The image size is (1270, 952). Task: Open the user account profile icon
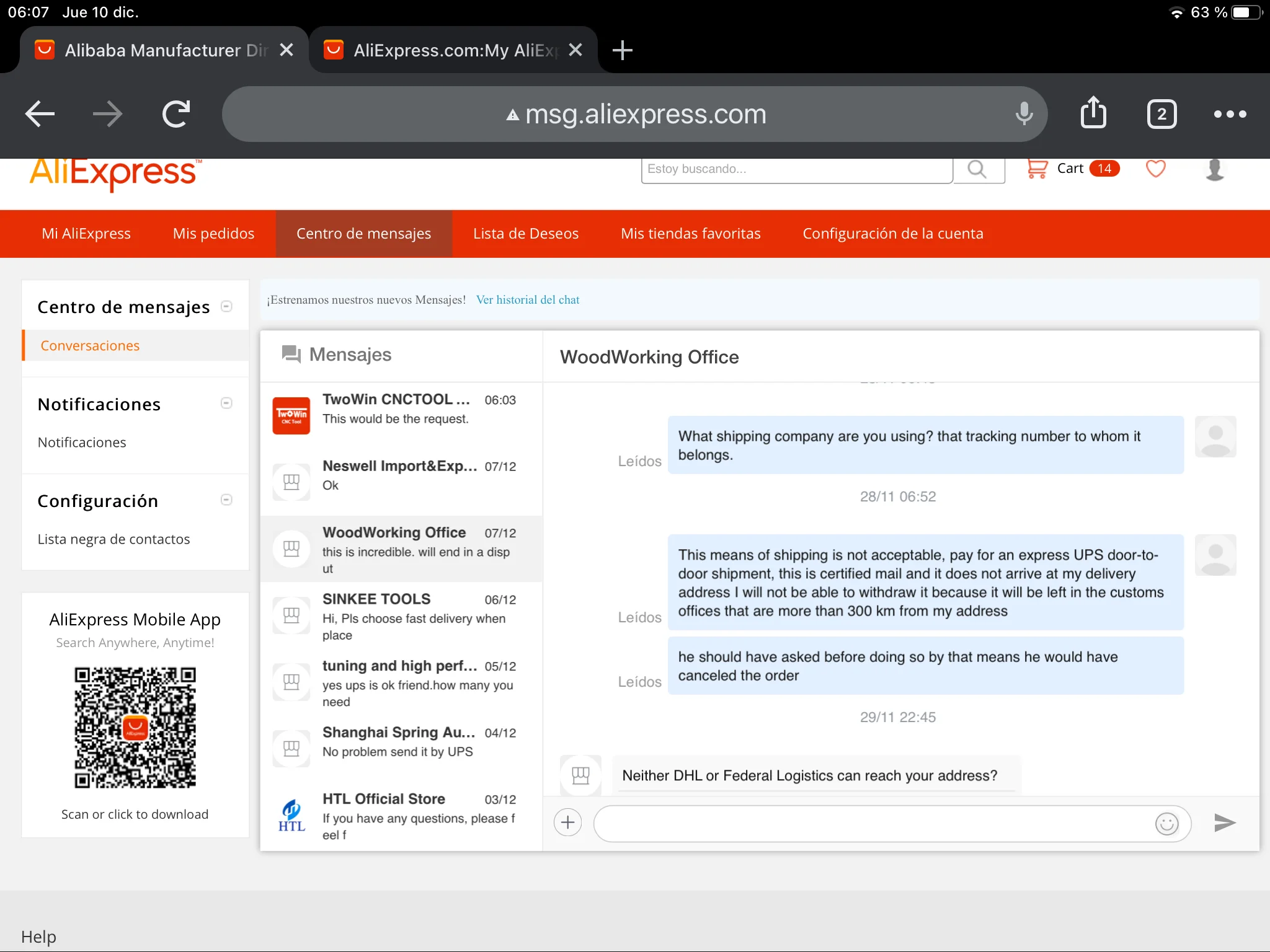pos(1214,169)
